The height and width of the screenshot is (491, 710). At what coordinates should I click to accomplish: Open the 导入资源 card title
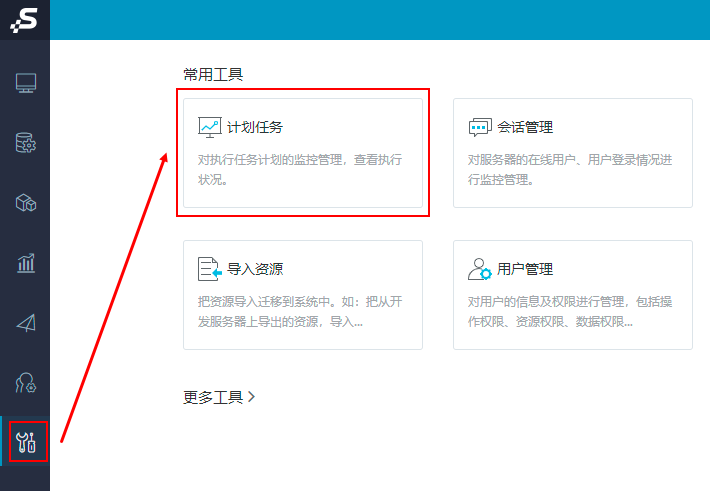[255, 269]
